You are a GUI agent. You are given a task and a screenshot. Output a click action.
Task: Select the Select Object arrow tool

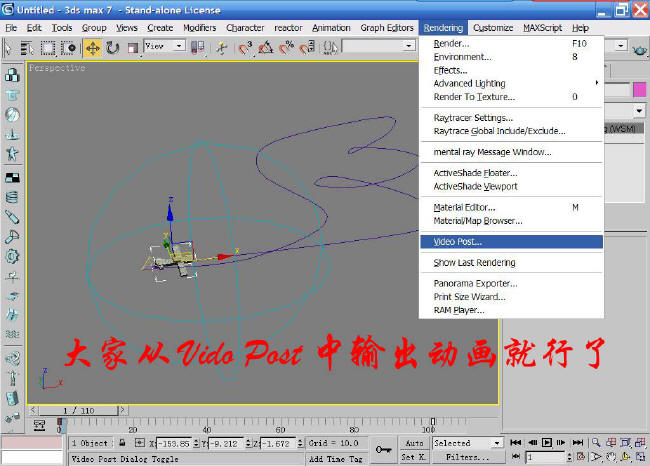pos(7,48)
